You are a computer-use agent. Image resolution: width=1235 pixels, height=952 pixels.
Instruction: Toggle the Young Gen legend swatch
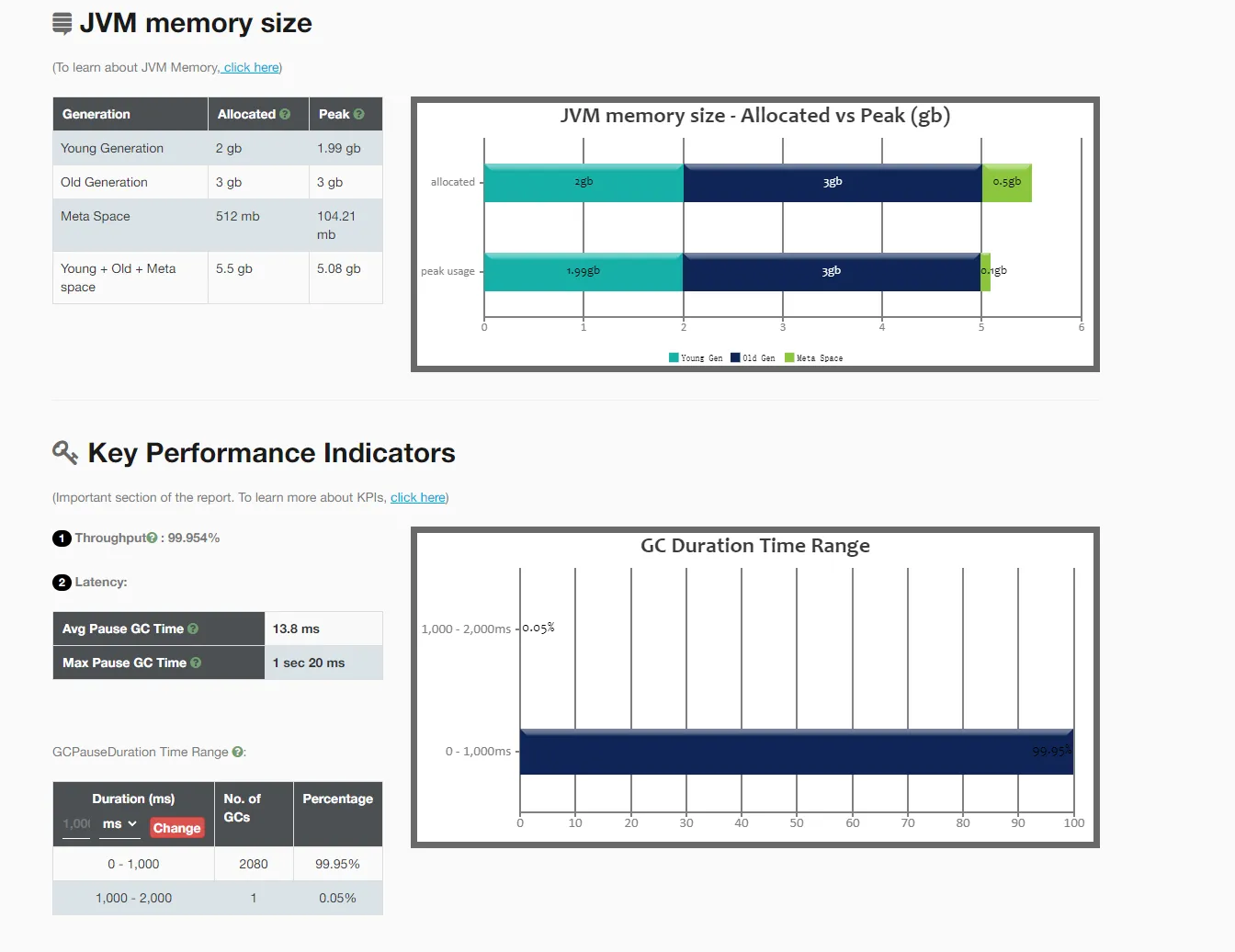(674, 357)
